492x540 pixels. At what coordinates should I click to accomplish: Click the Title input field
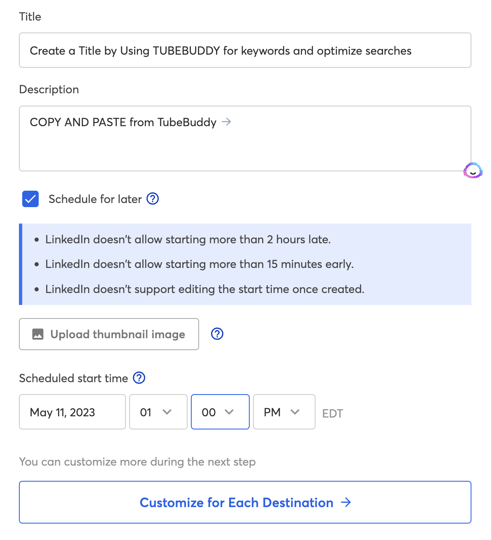point(245,50)
